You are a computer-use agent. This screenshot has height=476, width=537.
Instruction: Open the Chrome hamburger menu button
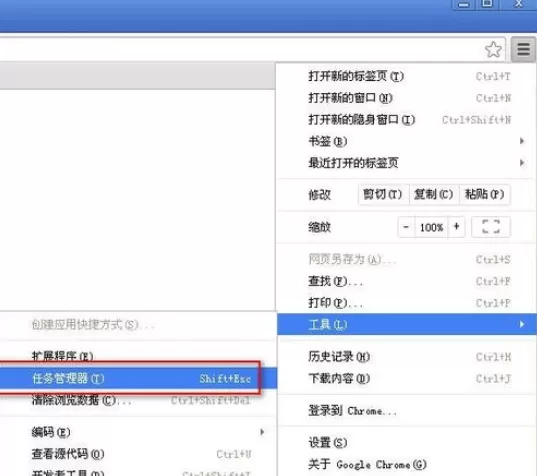[523, 49]
